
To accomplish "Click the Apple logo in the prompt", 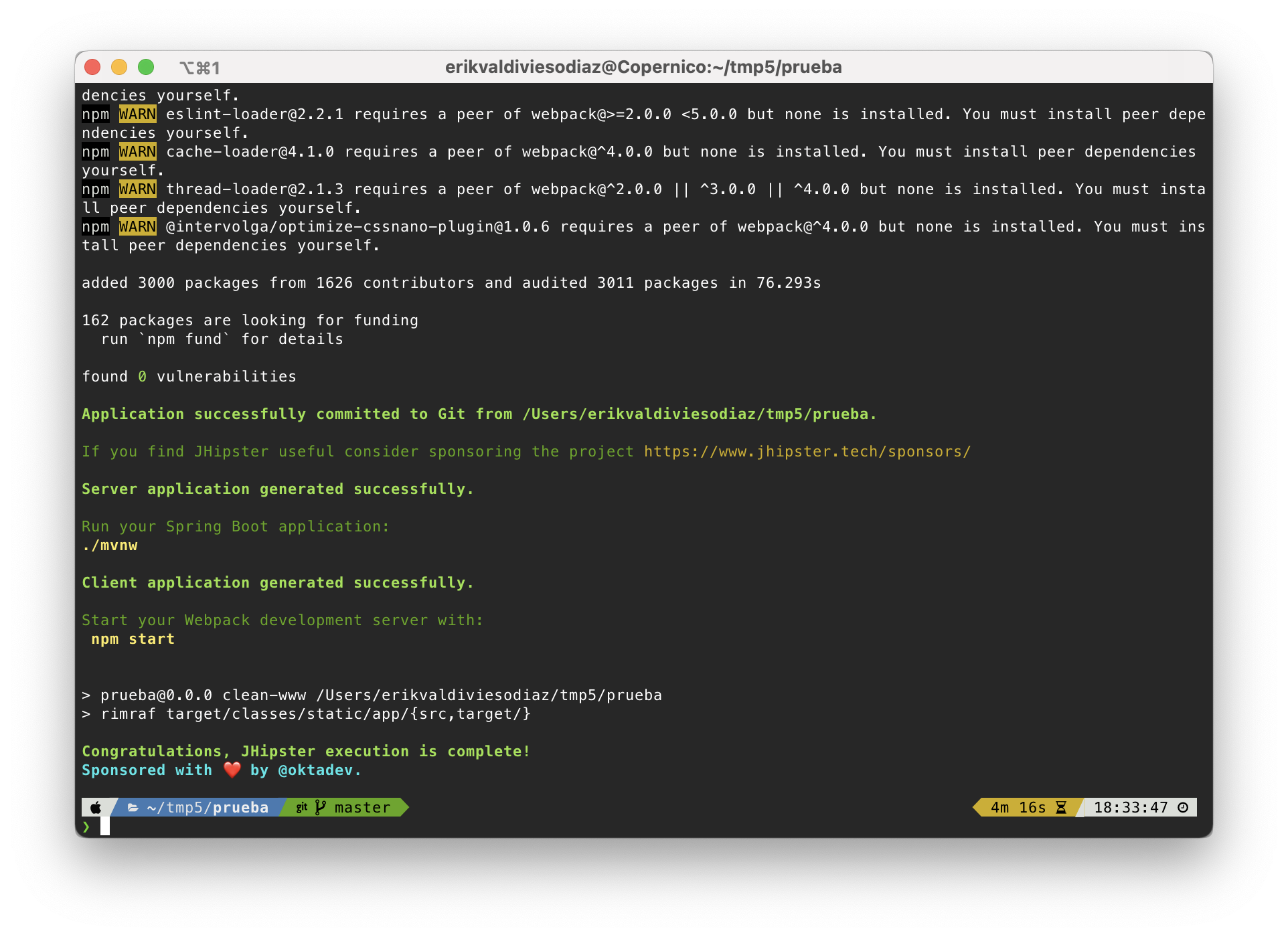I will [x=96, y=808].
